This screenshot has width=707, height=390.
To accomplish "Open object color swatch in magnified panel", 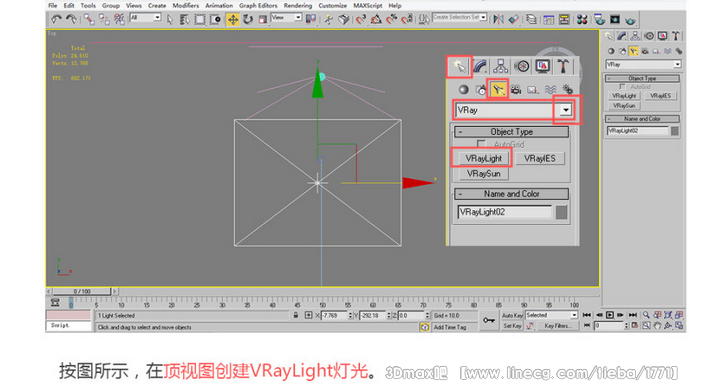I will 561,212.
